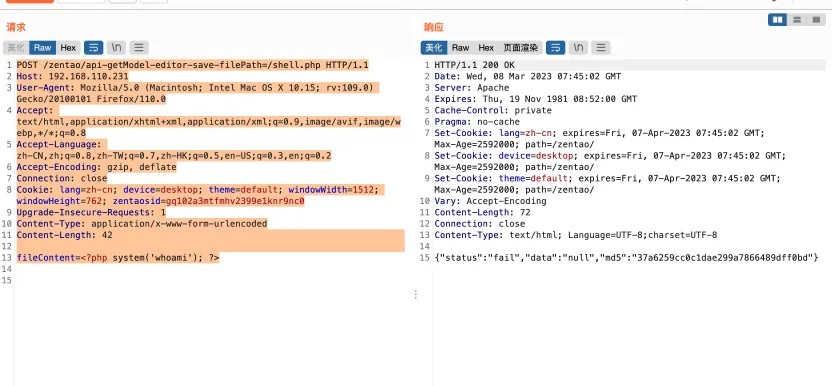Open the request panel hamburger options menu
Image resolution: width=832 pixels, height=386 pixels.
click(138, 48)
